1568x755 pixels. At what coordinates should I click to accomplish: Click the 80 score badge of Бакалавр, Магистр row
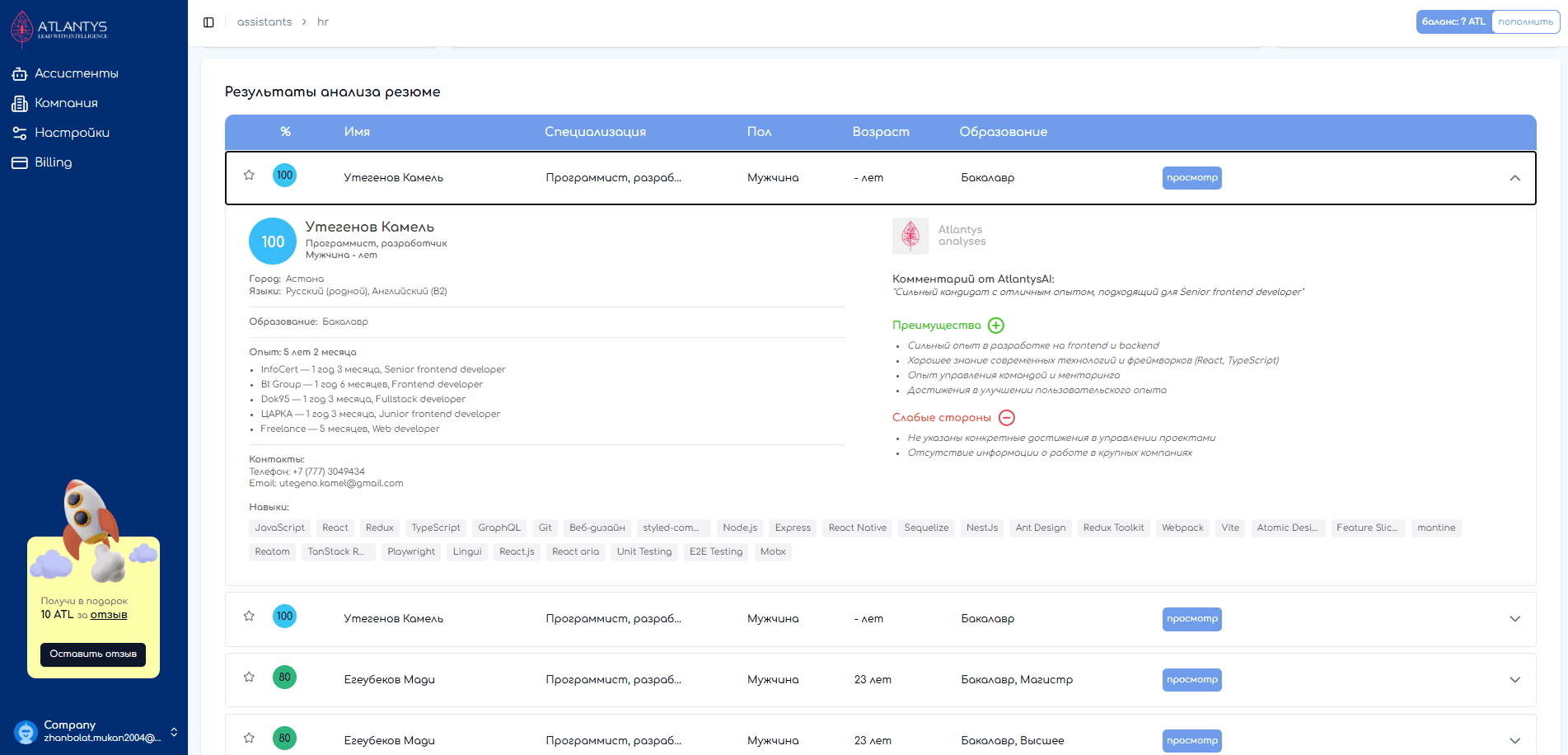[284, 677]
